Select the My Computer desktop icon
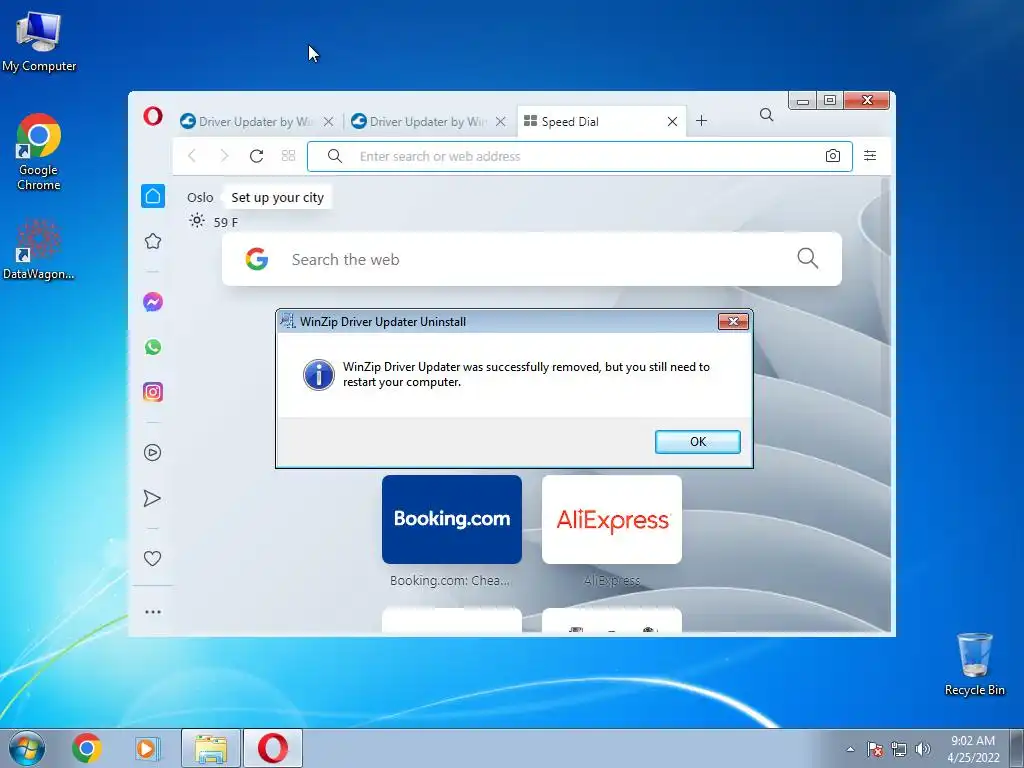Viewport: 1024px width, 768px height. click(39, 41)
